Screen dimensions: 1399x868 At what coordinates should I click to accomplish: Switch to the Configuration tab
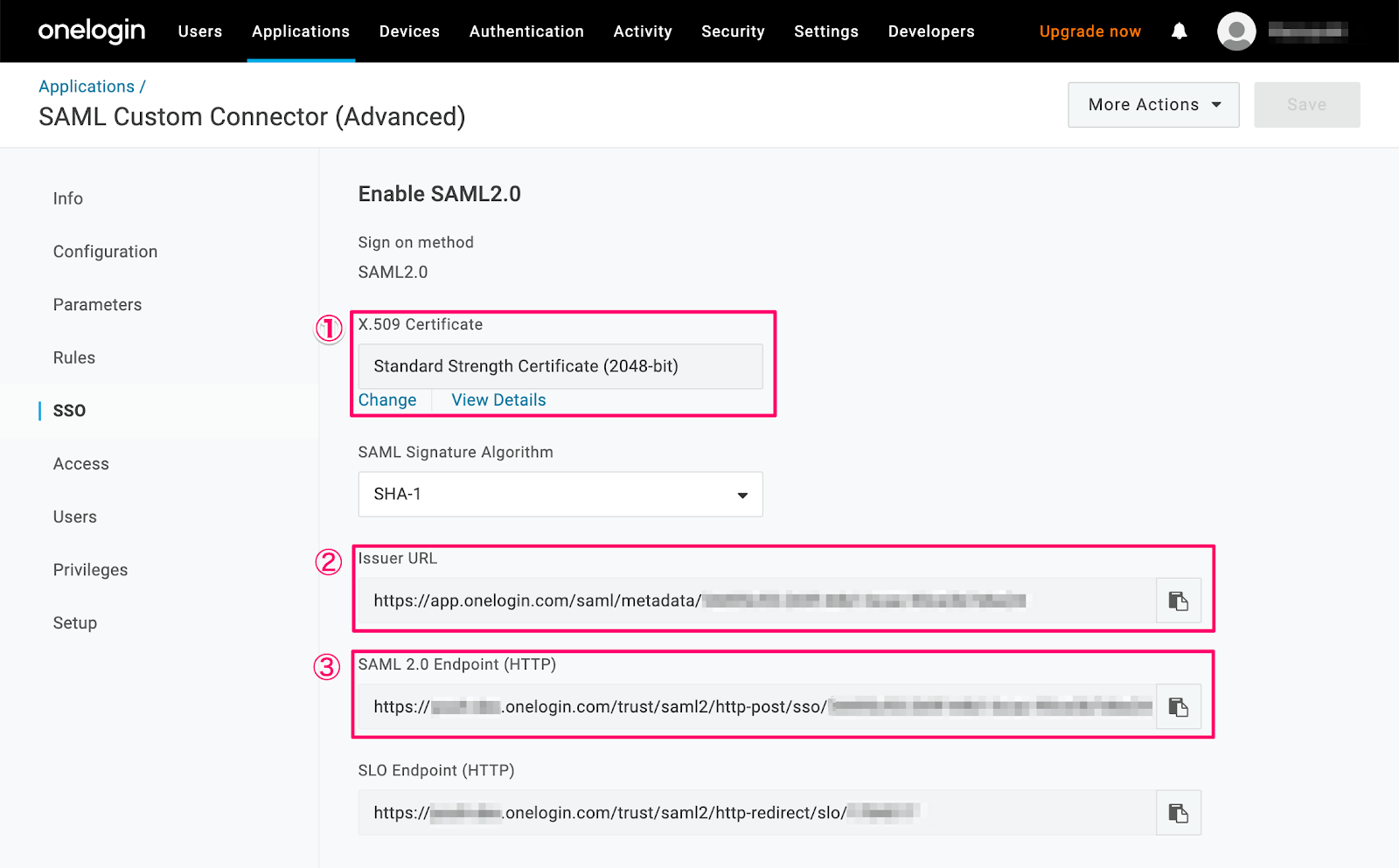pyautogui.click(x=105, y=252)
